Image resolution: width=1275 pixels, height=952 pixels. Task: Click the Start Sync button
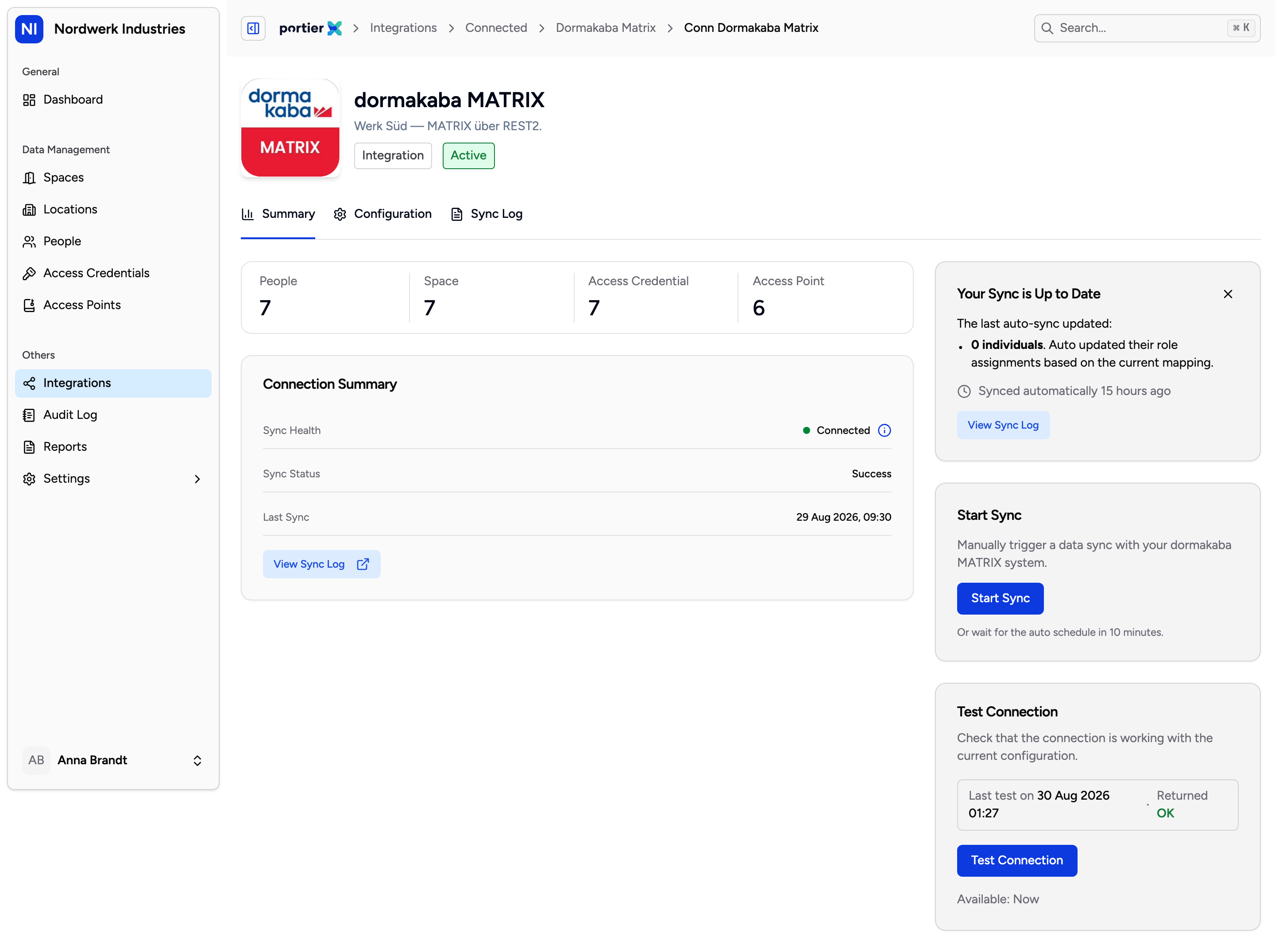[x=1000, y=599]
